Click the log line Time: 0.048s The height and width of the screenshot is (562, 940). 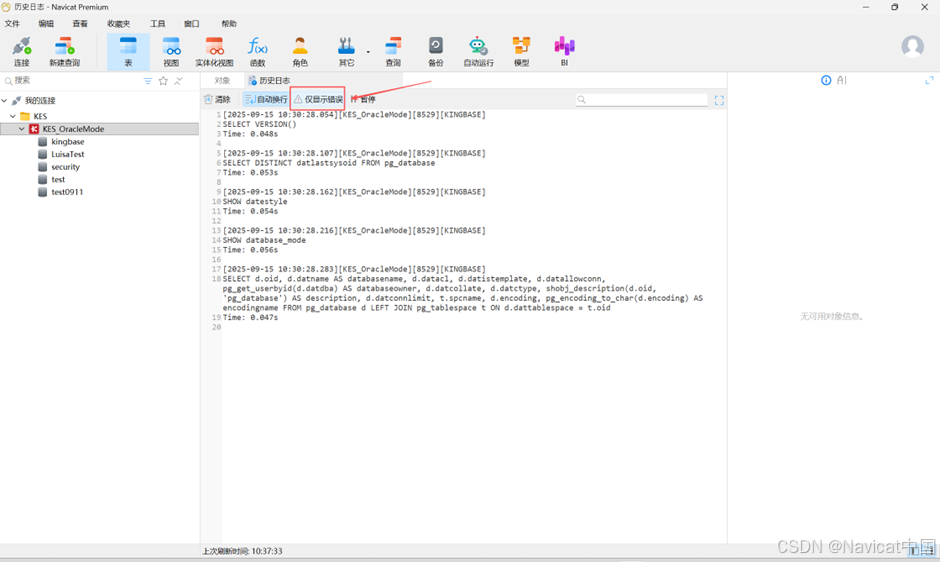250,134
